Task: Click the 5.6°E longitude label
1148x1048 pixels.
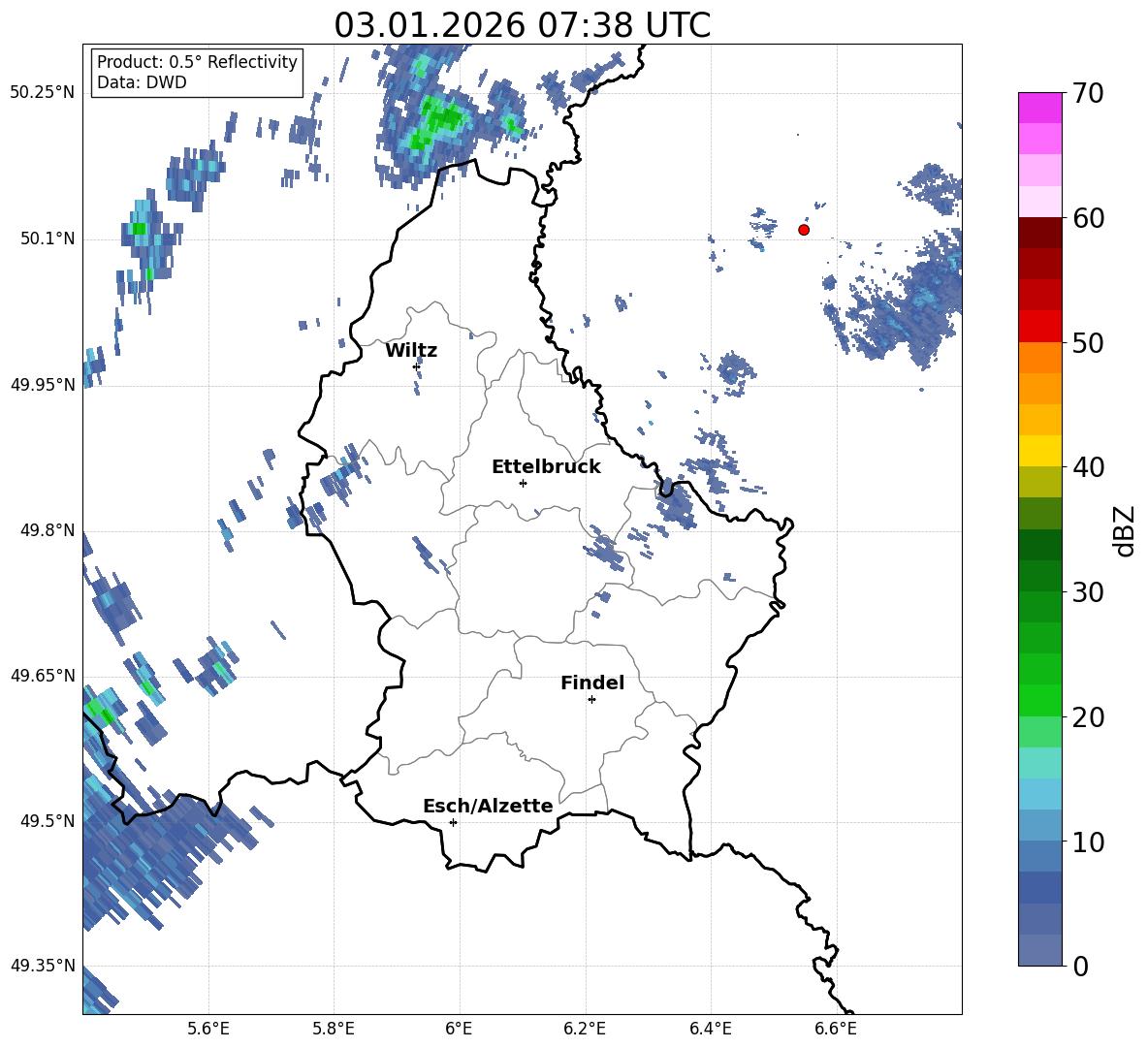Action: pyautogui.click(x=208, y=1029)
